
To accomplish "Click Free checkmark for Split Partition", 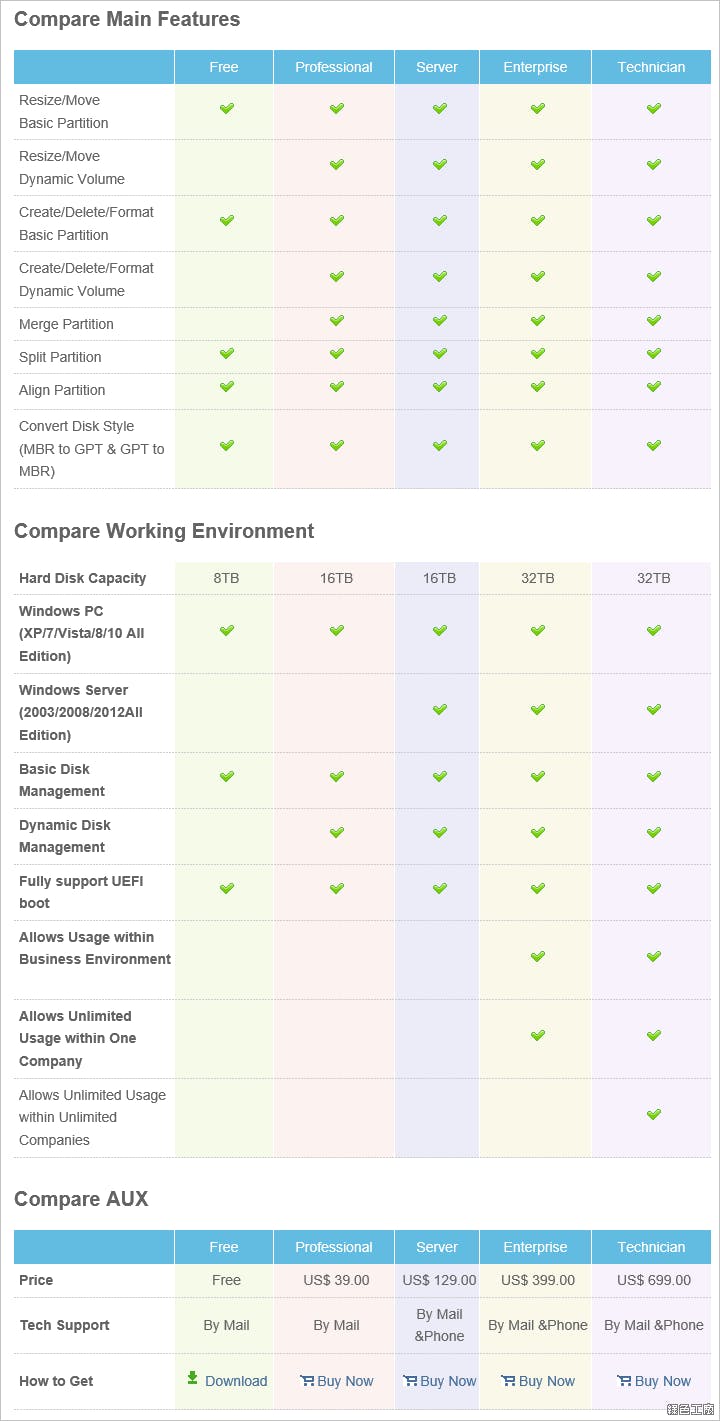I will click(227, 354).
